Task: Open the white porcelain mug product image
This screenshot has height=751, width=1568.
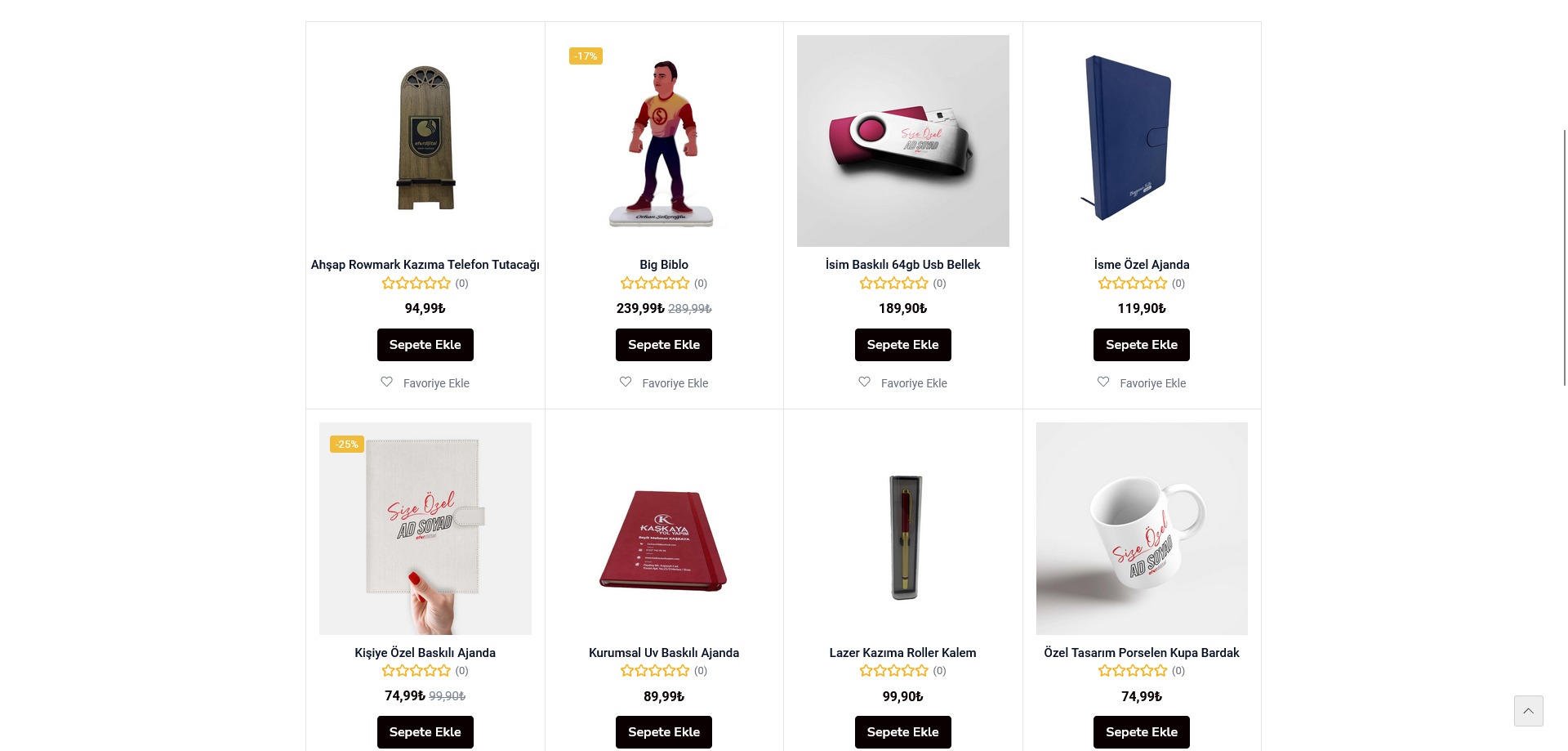Action: [x=1142, y=529]
